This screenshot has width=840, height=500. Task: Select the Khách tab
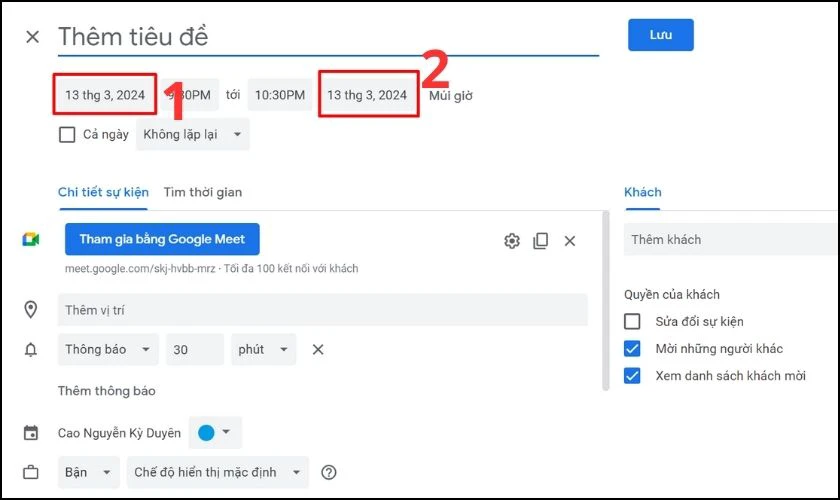(x=643, y=192)
